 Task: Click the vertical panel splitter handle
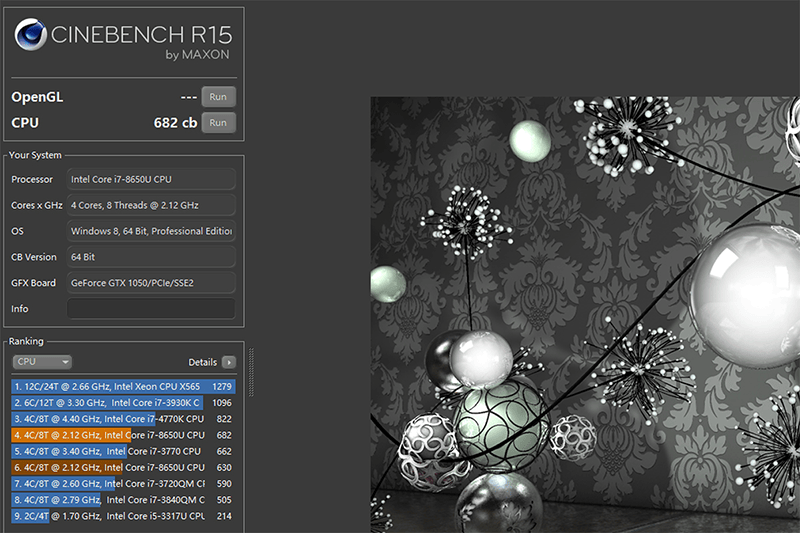[251, 372]
